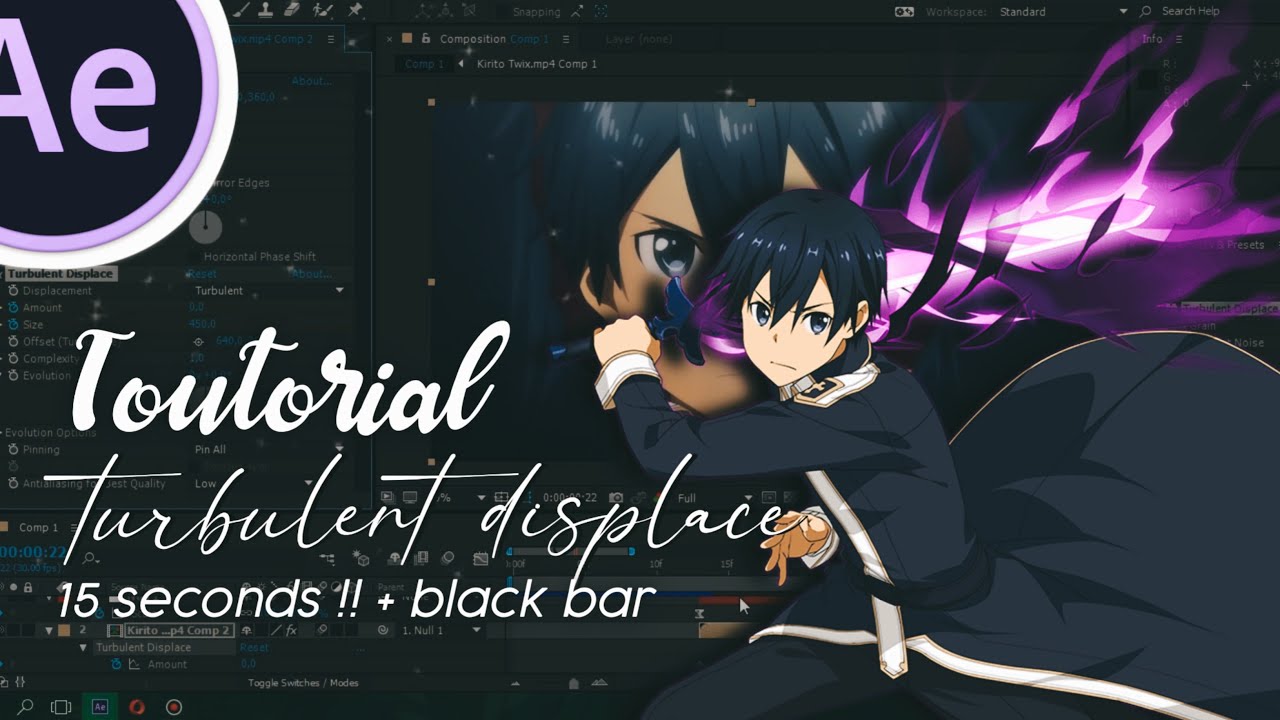Click Reset for Turbulent Displace effect
This screenshot has width=1280, height=720.
202,274
